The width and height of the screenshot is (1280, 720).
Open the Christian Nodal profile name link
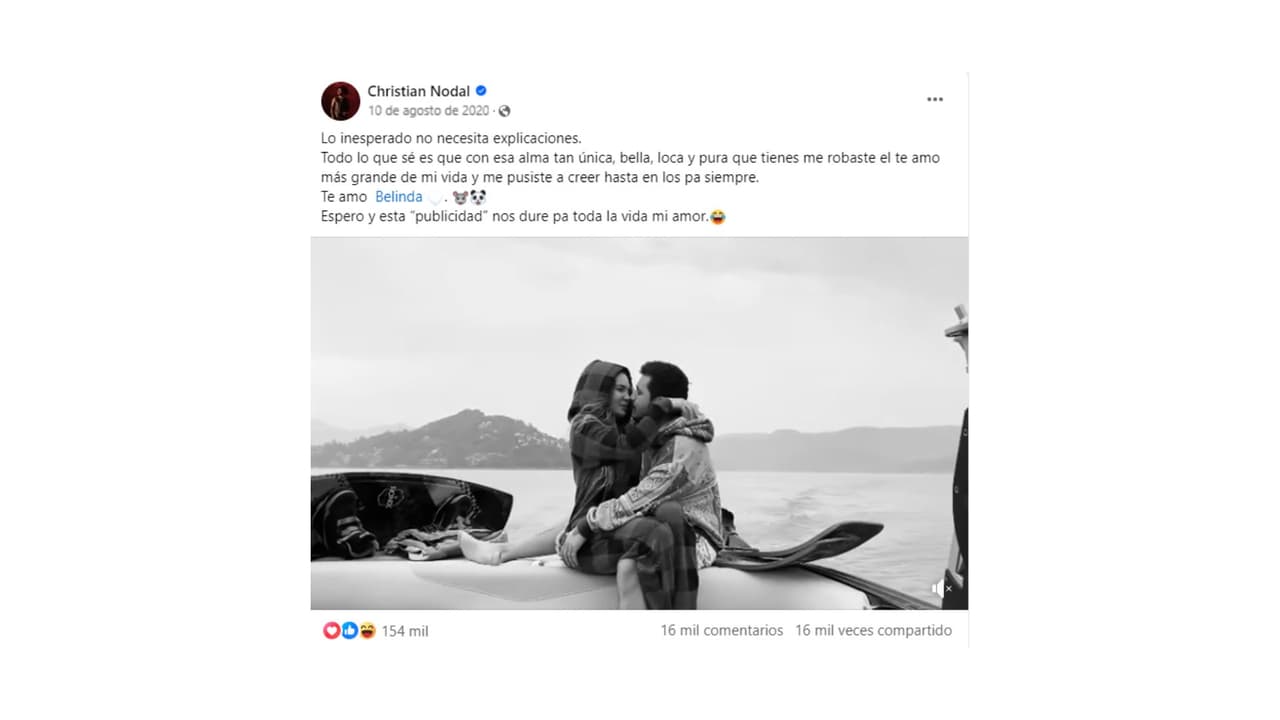pos(418,91)
